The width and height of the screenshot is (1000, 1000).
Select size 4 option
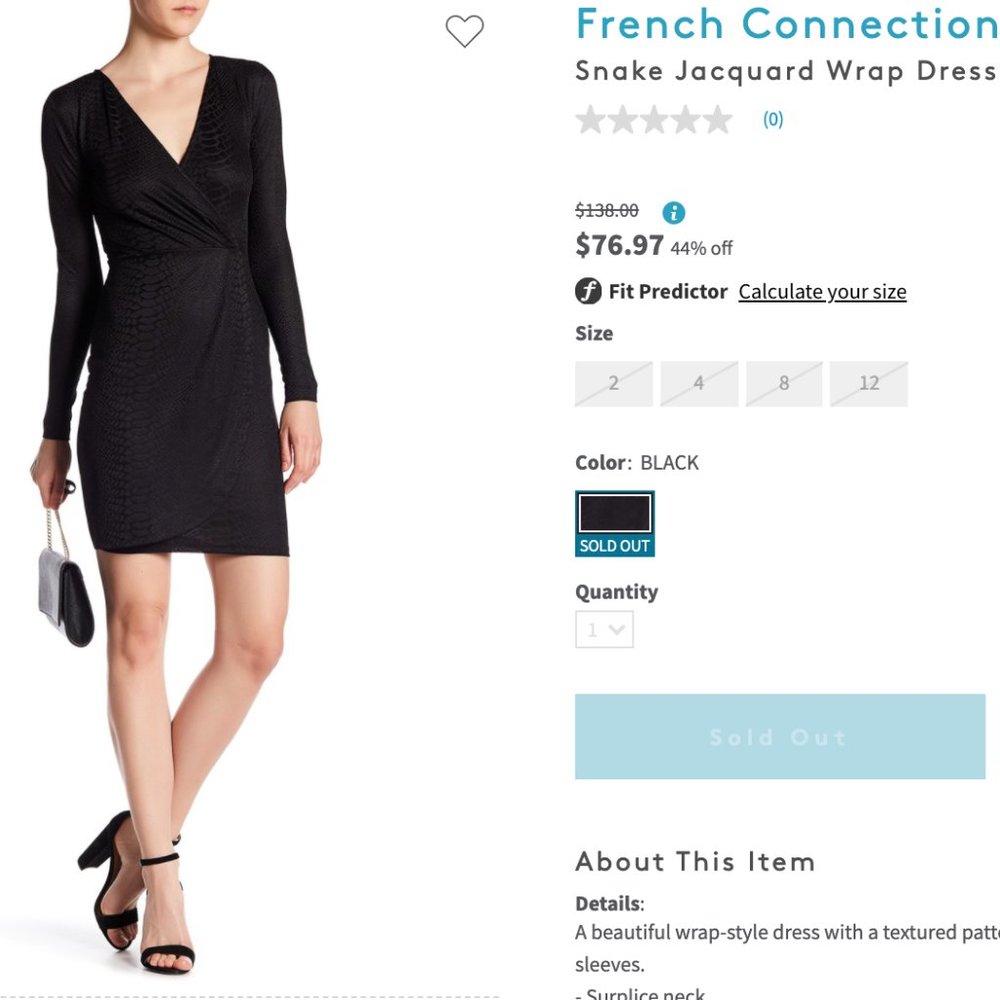click(699, 383)
